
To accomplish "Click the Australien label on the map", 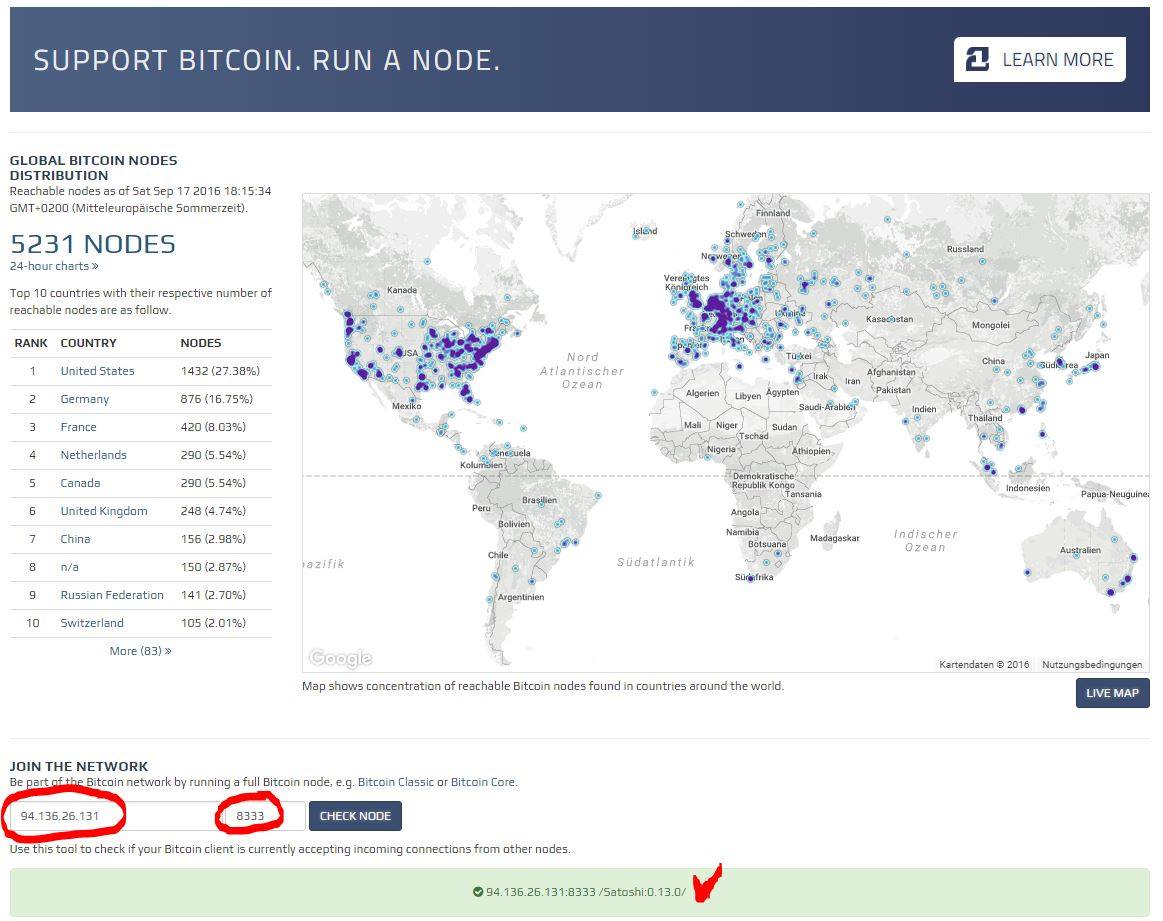I will 1080,550.
